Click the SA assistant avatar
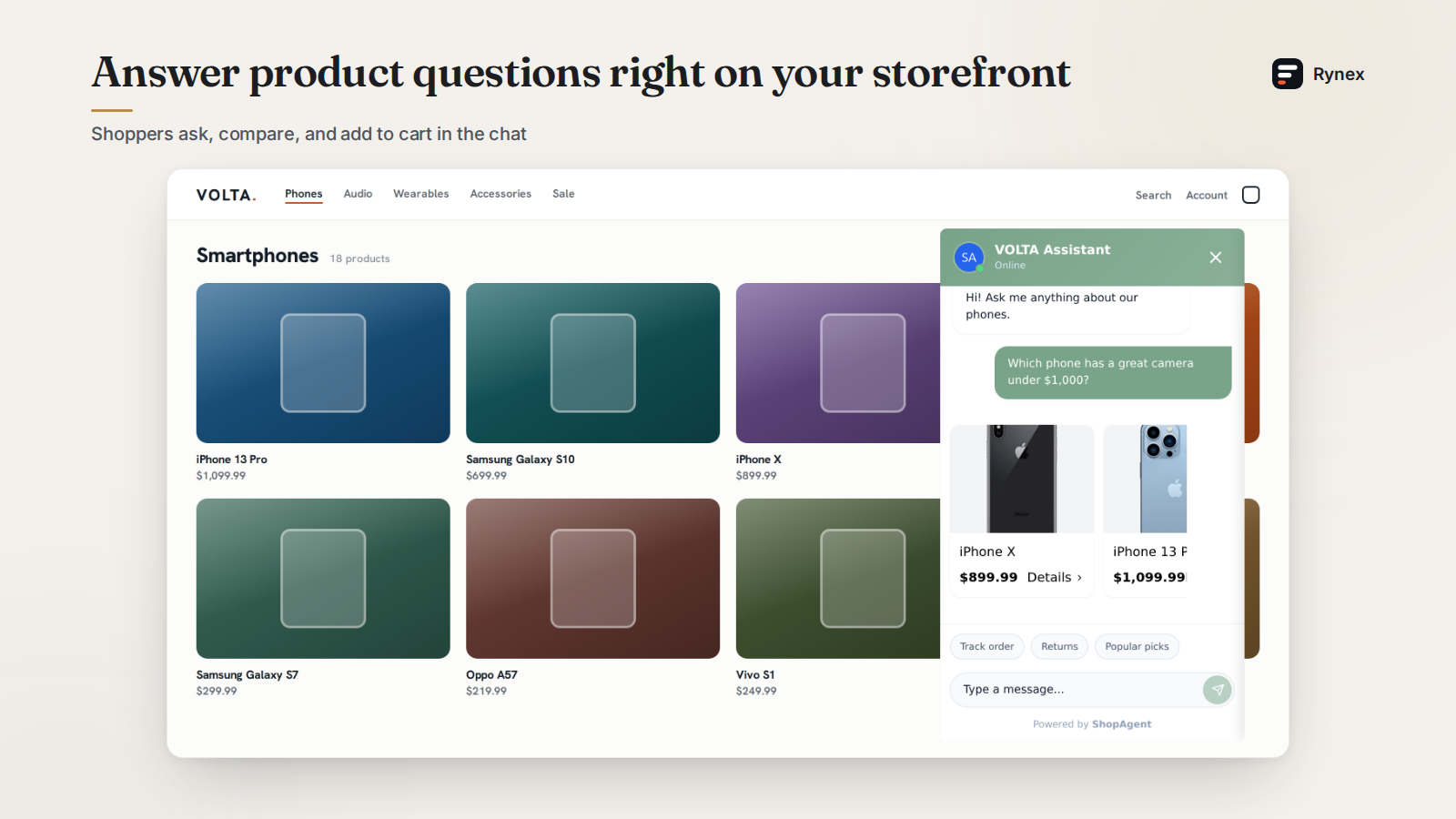 969,258
